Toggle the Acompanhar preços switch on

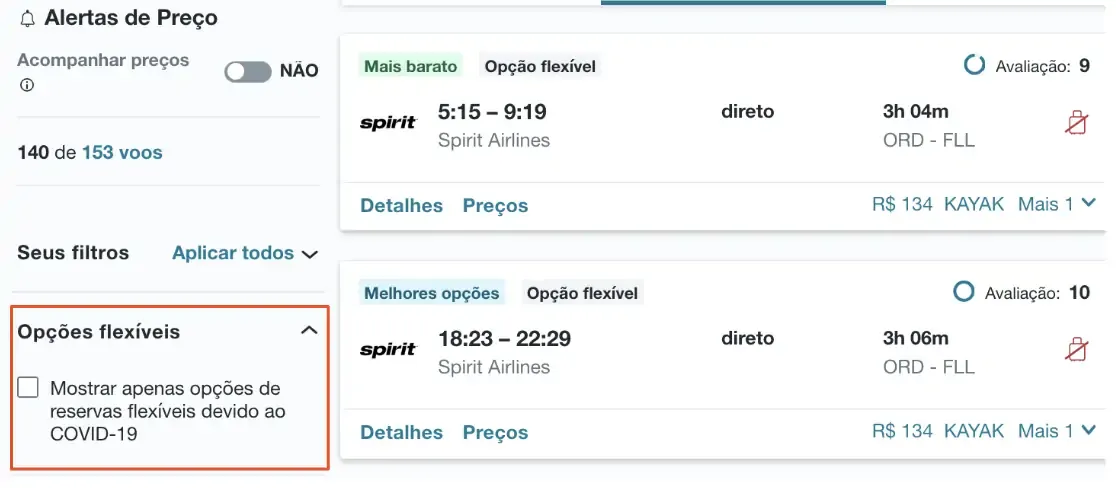click(248, 71)
